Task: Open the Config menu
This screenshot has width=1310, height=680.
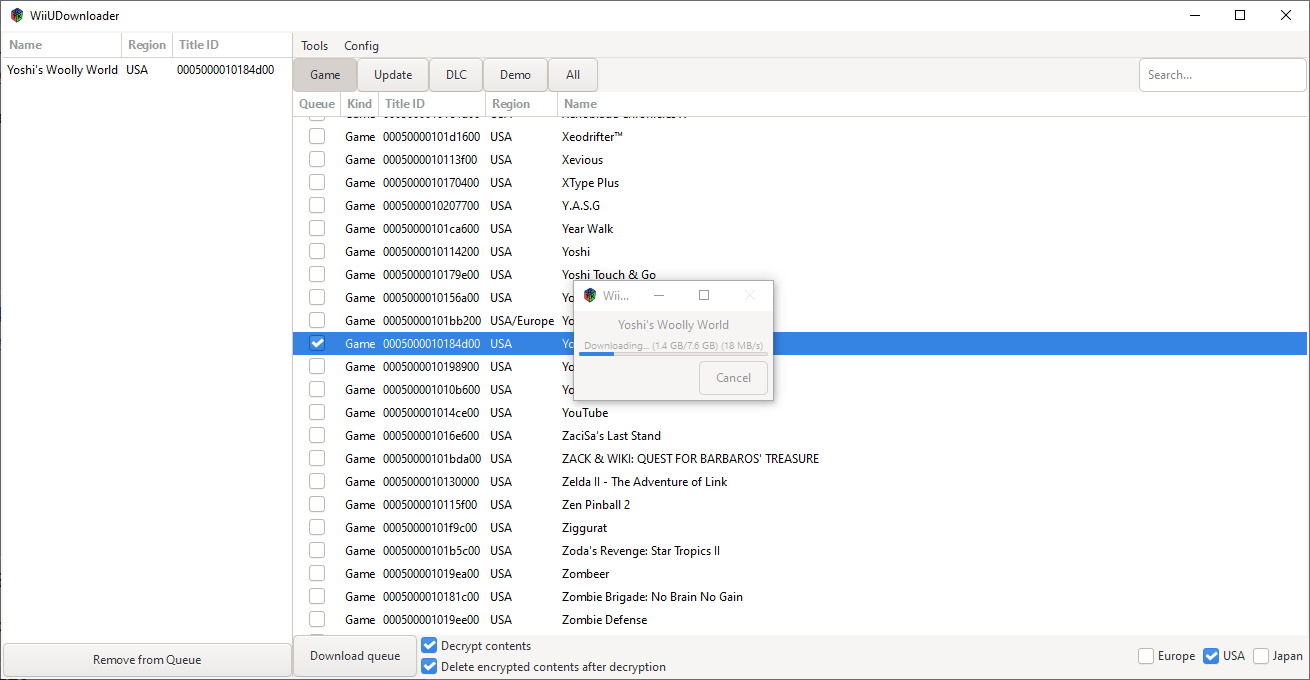Action: 361,46
